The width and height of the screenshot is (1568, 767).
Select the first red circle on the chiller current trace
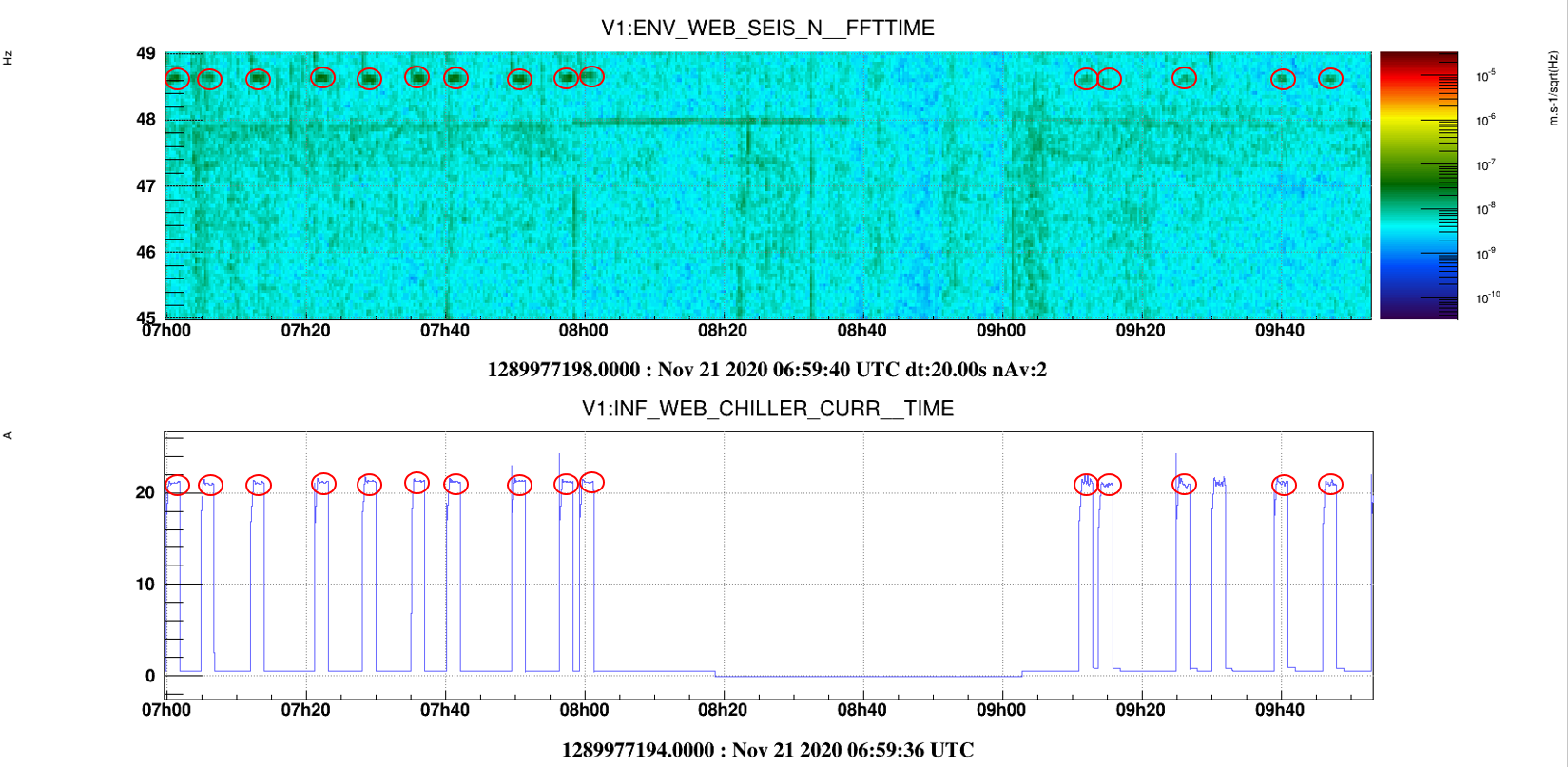click(x=177, y=485)
